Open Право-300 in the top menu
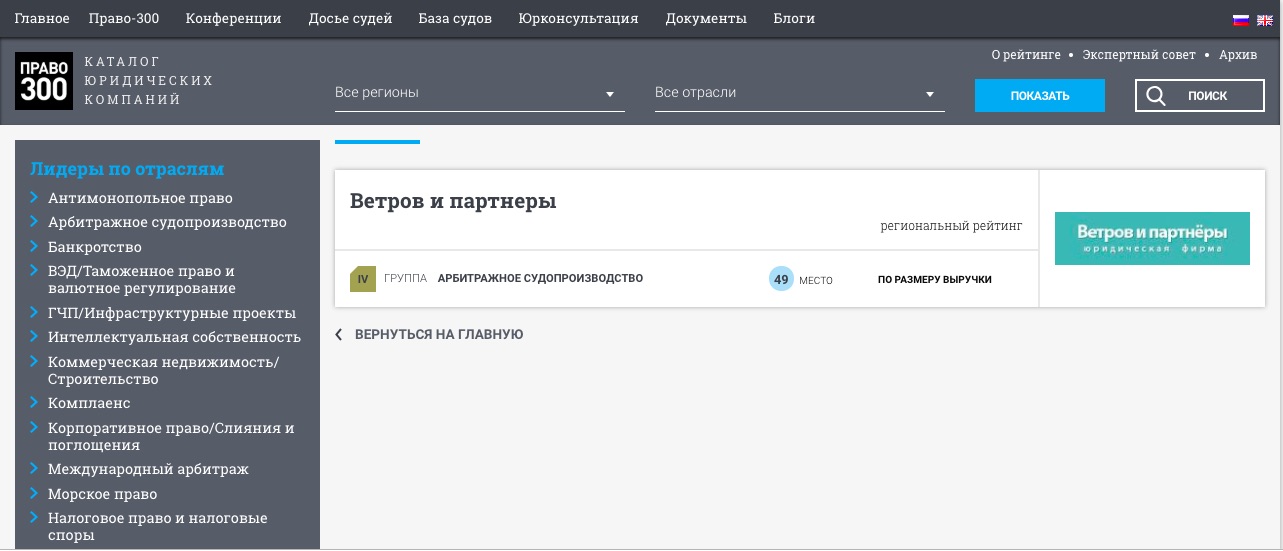The image size is (1283, 551). click(x=124, y=18)
